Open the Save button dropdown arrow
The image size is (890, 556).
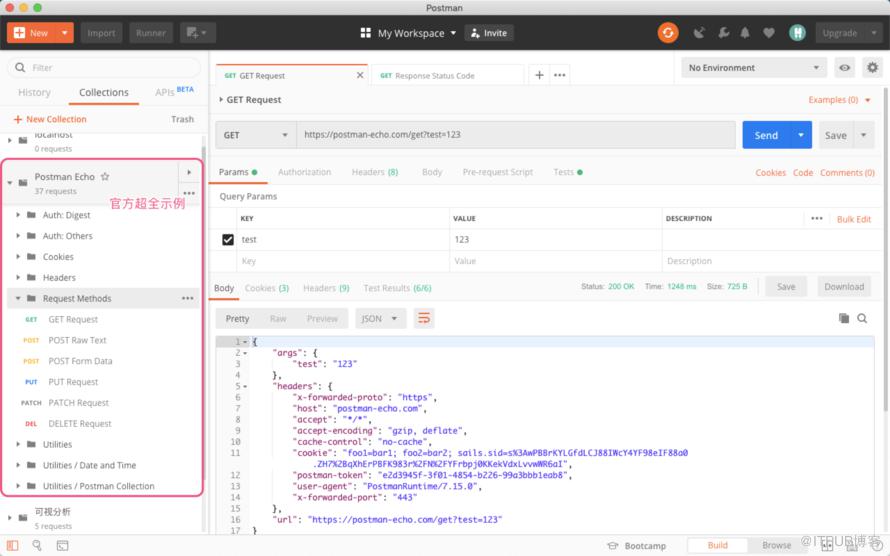[x=863, y=135]
